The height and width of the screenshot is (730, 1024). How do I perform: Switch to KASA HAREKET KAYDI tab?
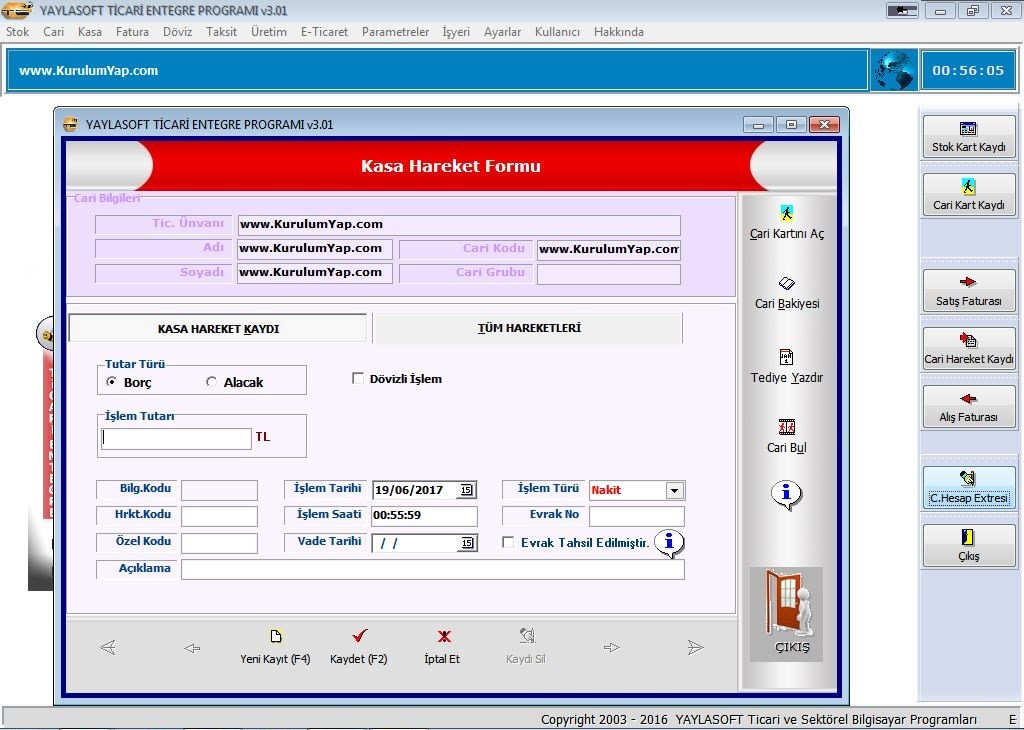[218, 328]
